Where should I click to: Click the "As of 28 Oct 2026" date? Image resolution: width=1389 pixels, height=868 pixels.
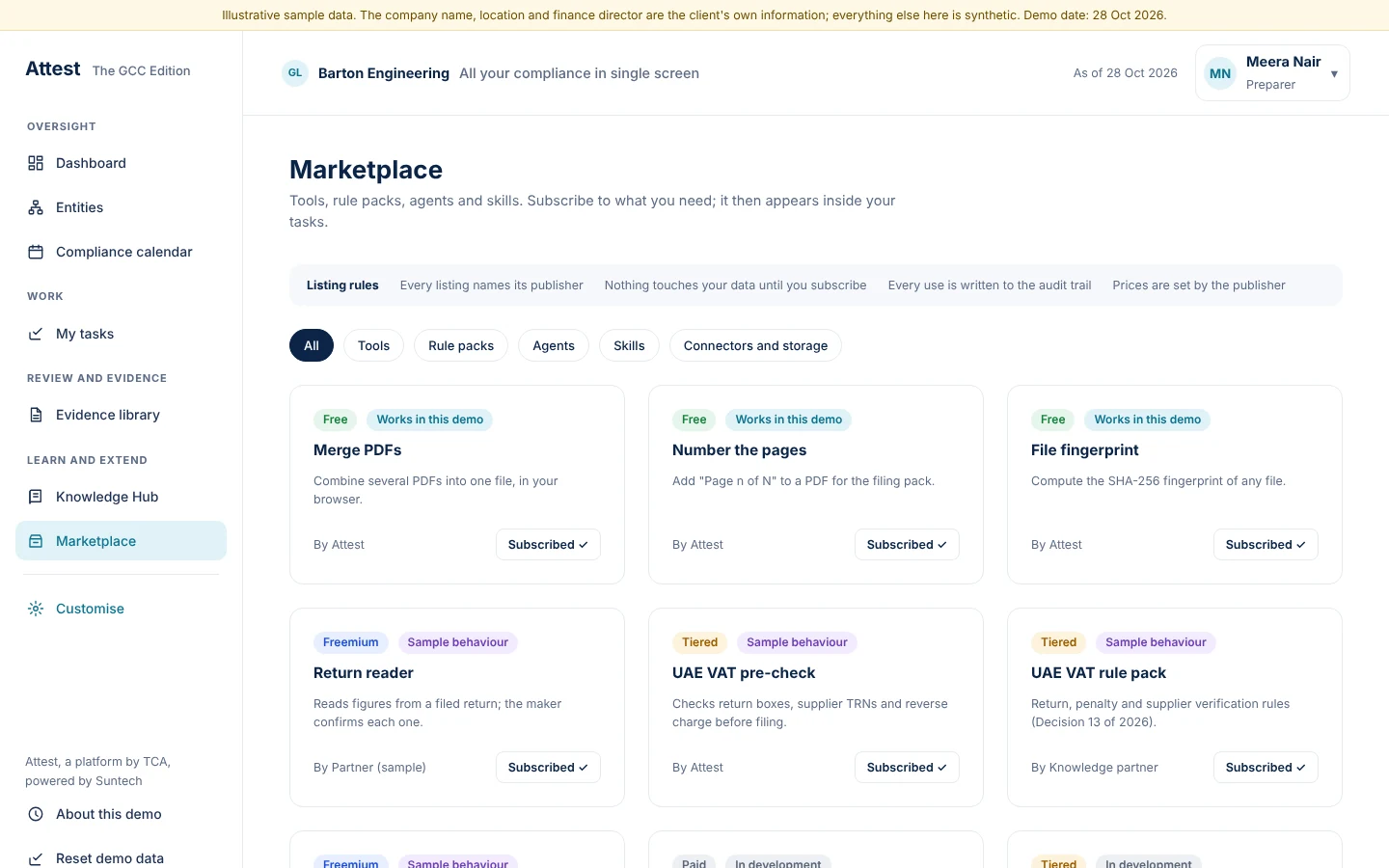[1126, 73]
